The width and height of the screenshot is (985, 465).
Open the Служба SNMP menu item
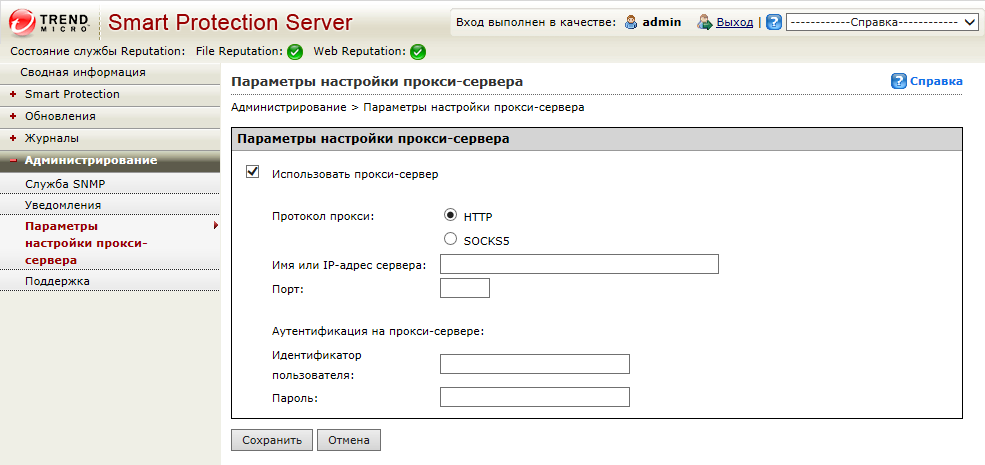coord(64,184)
